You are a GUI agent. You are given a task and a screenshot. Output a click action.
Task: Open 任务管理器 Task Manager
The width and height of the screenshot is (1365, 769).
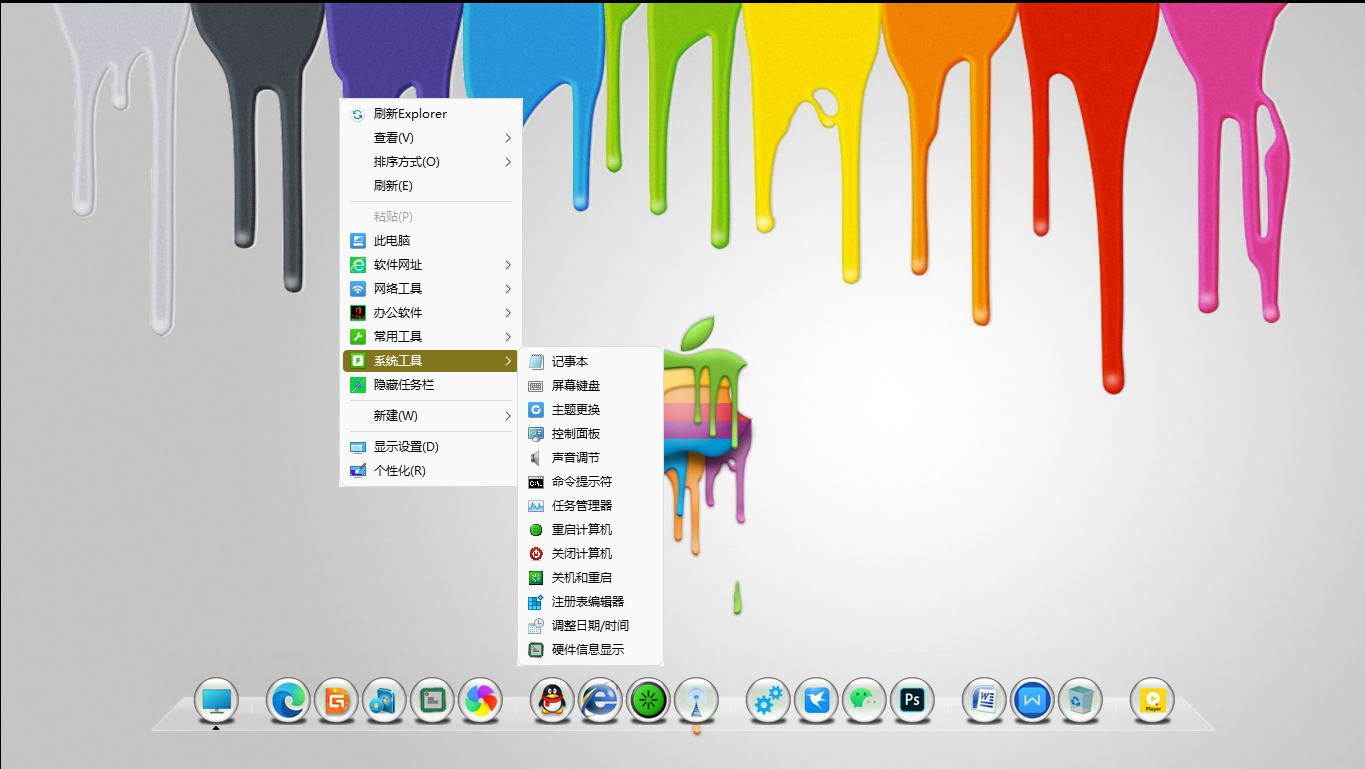(590, 506)
